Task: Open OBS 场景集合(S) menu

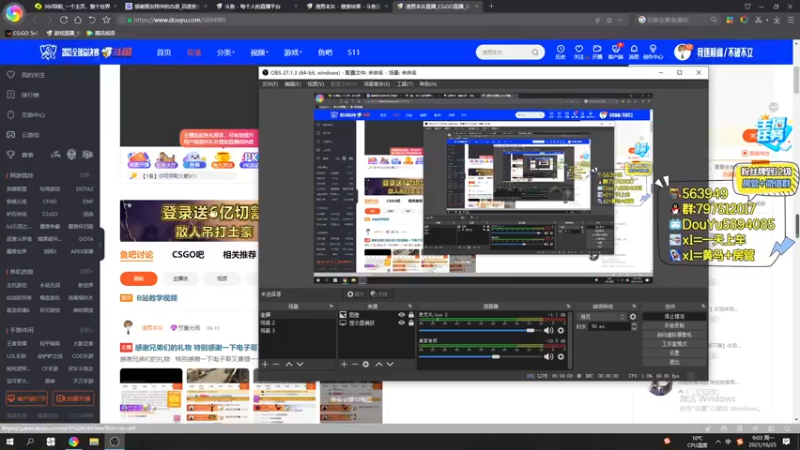Action: click(377, 84)
